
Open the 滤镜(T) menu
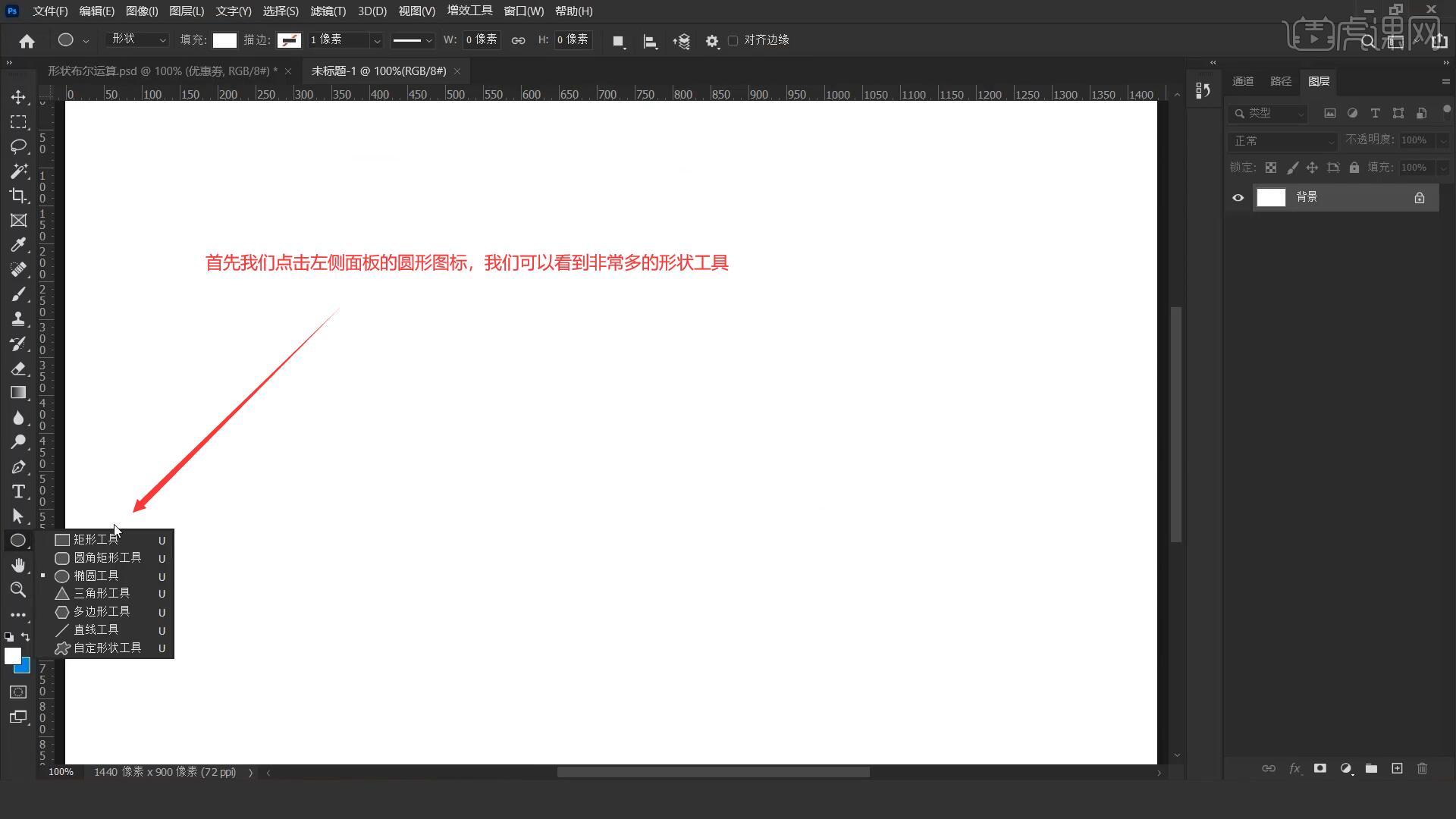328,11
